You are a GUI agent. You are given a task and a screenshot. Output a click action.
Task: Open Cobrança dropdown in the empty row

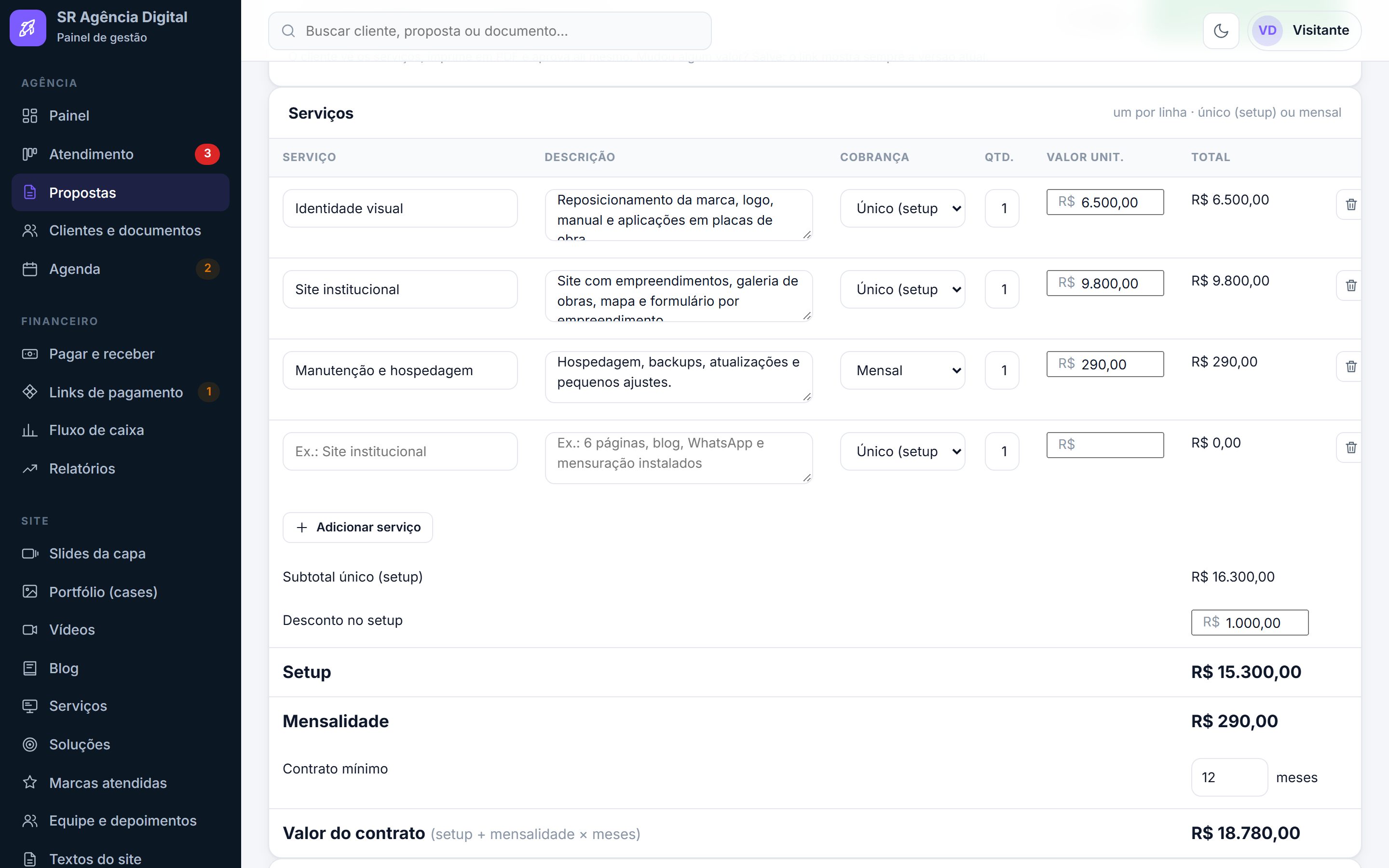point(903,451)
